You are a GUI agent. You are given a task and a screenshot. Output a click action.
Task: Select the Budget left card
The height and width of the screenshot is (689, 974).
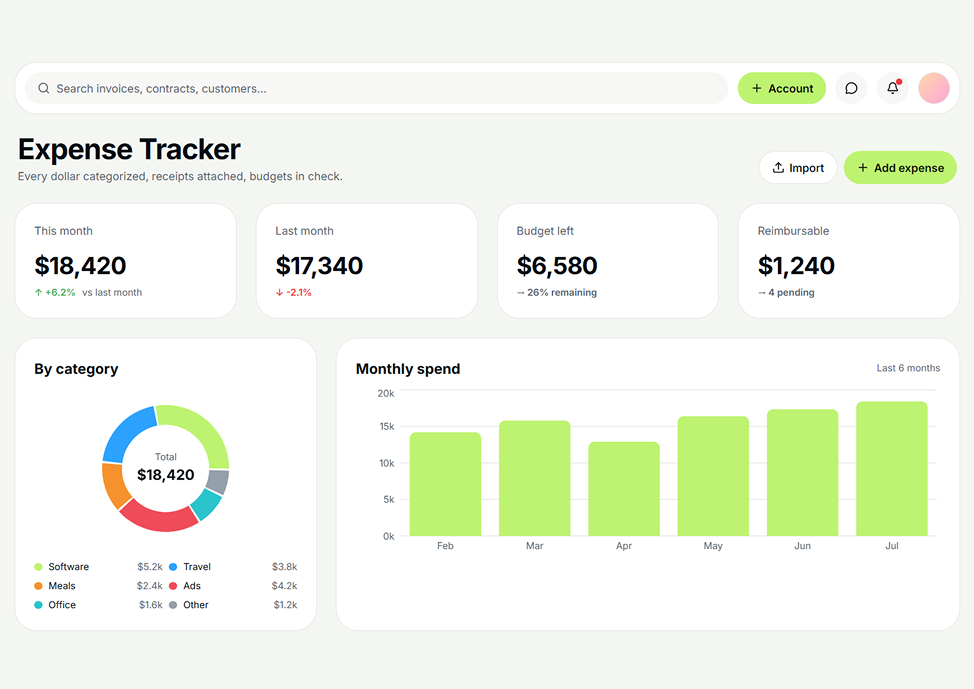(x=608, y=261)
